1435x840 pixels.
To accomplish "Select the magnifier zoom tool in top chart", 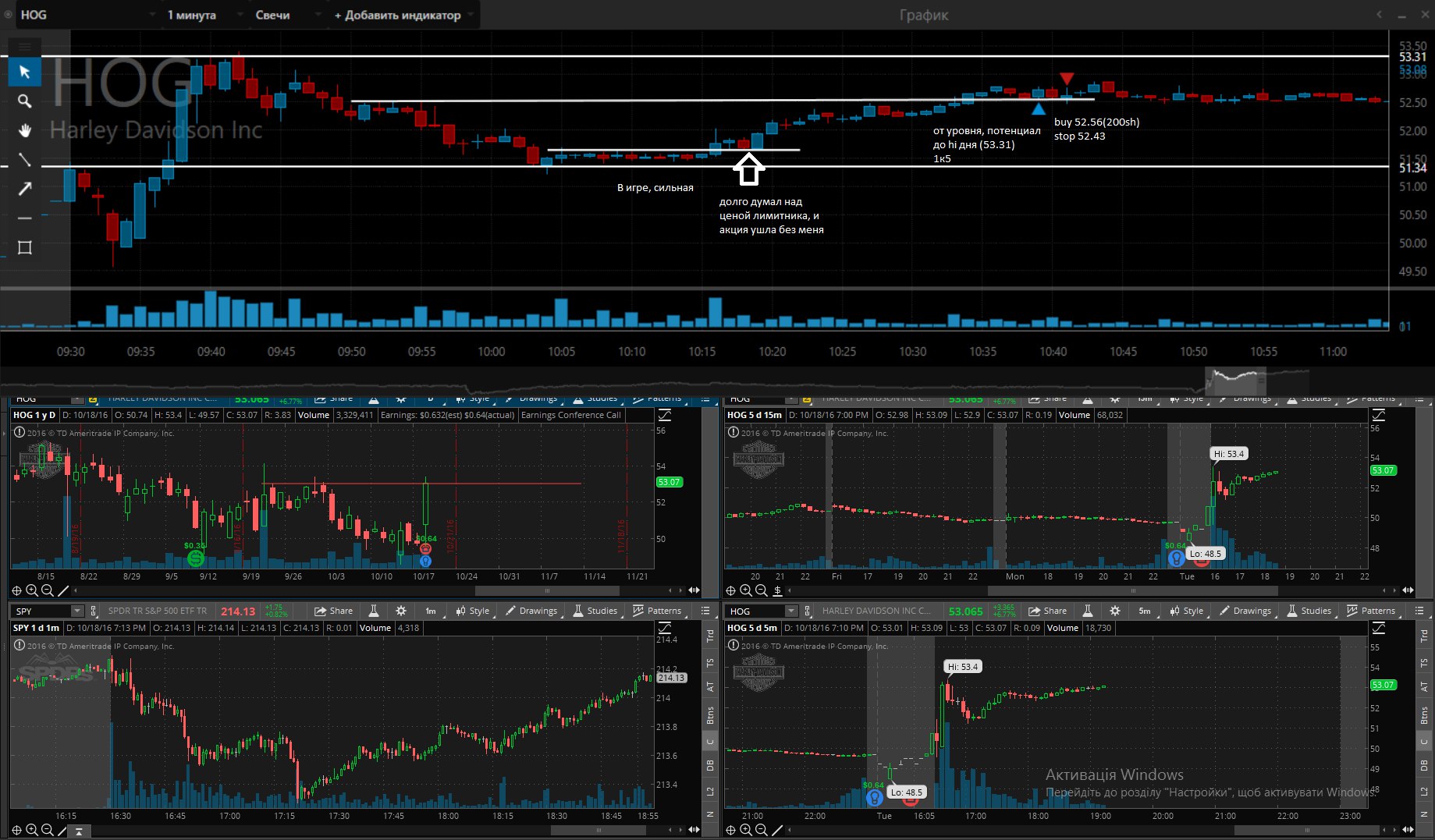I will pos(24,101).
